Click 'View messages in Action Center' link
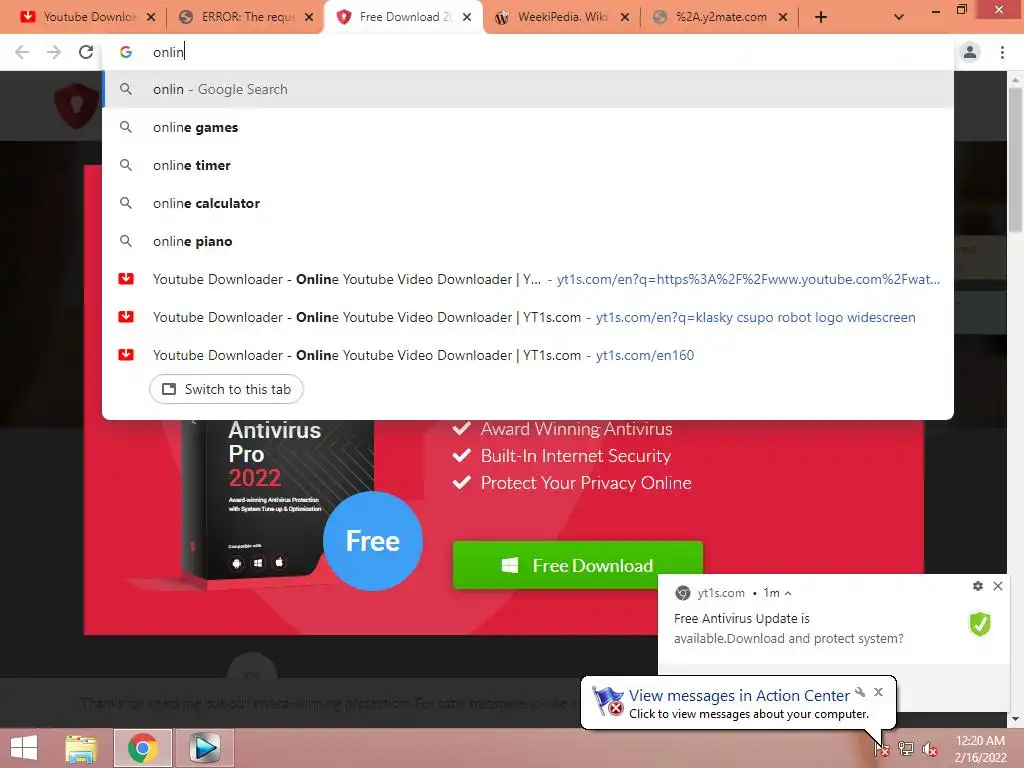 click(x=739, y=696)
